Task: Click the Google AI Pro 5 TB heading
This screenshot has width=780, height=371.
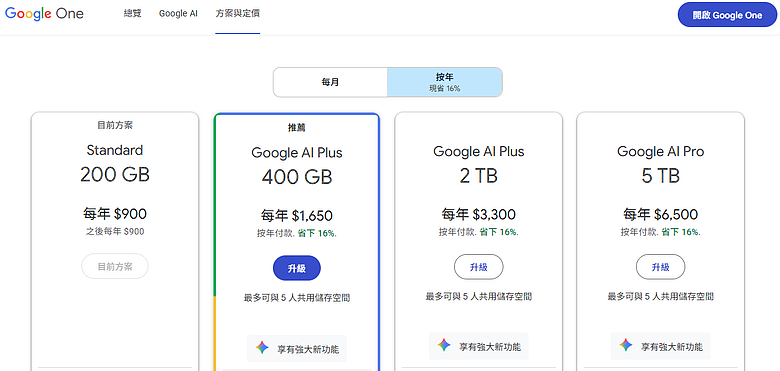Action: [661, 164]
